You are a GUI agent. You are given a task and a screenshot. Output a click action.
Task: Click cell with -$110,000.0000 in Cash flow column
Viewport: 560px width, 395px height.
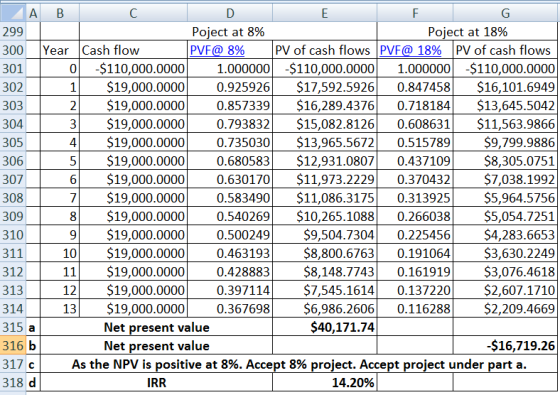click(133, 69)
